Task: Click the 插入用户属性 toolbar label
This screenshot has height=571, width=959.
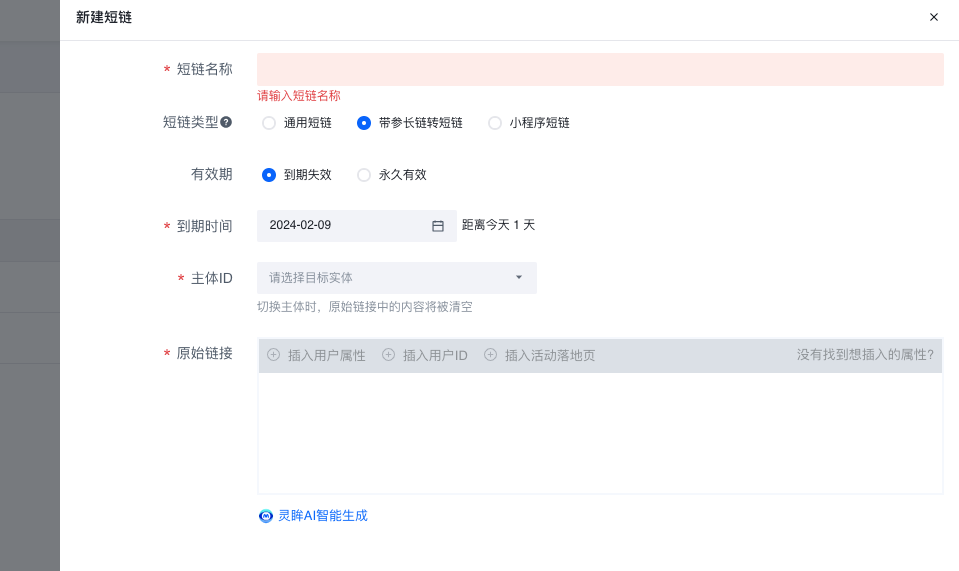Action: (x=326, y=355)
